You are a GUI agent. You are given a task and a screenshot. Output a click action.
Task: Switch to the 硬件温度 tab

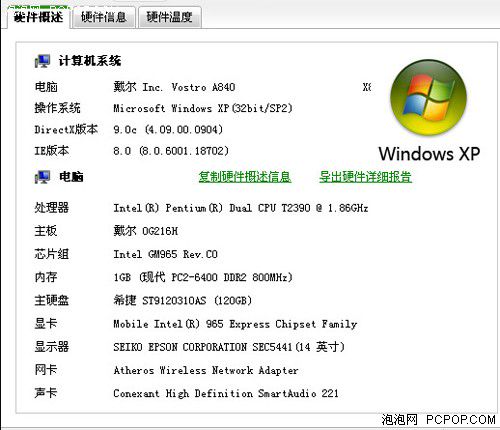[x=169, y=17]
